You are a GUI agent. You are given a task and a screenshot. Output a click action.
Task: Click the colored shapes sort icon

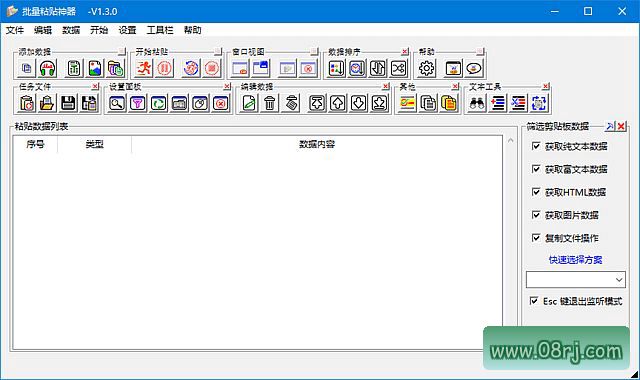click(336, 68)
